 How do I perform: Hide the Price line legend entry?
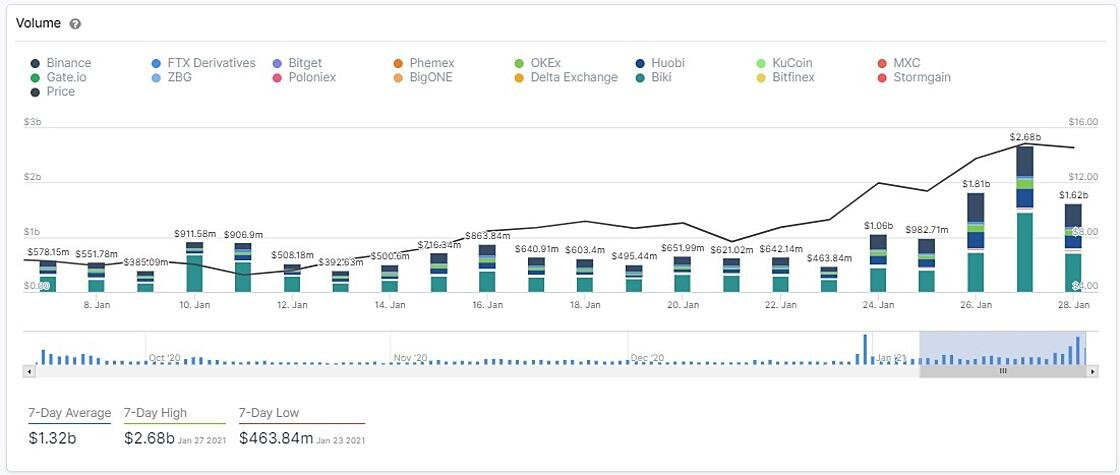(x=52, y=91)
